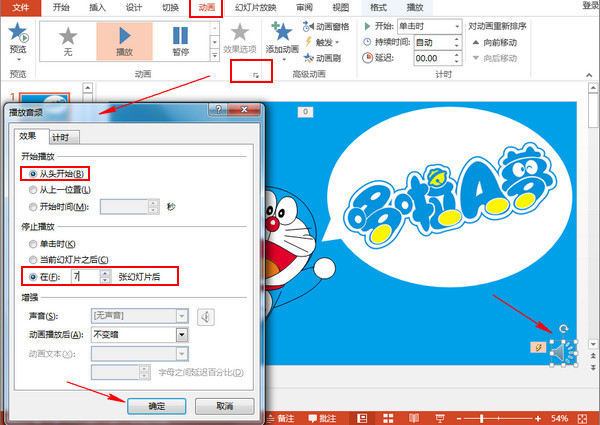Click 取消 cancel button in dialog

[225, 406]
